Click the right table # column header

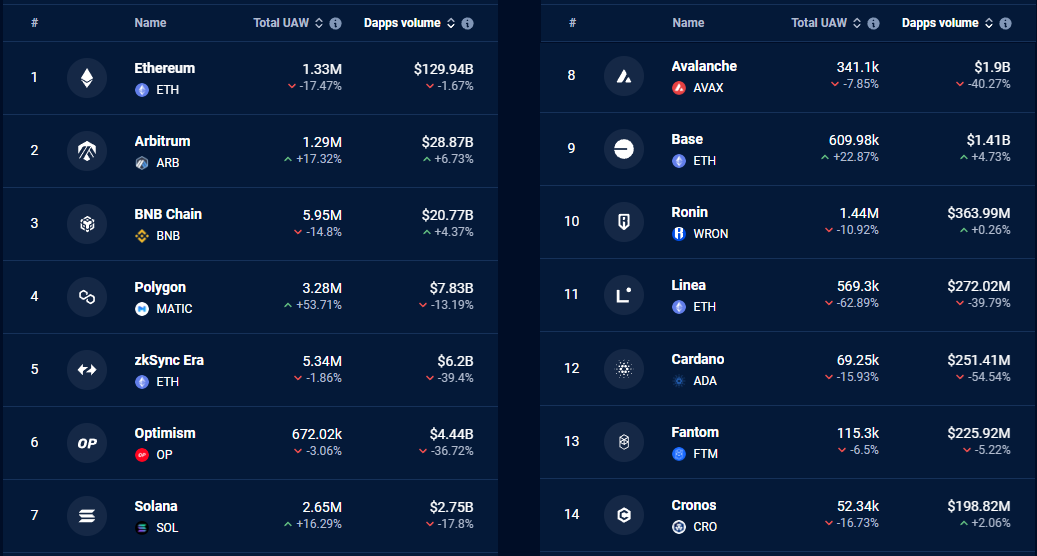coord(572,22)
